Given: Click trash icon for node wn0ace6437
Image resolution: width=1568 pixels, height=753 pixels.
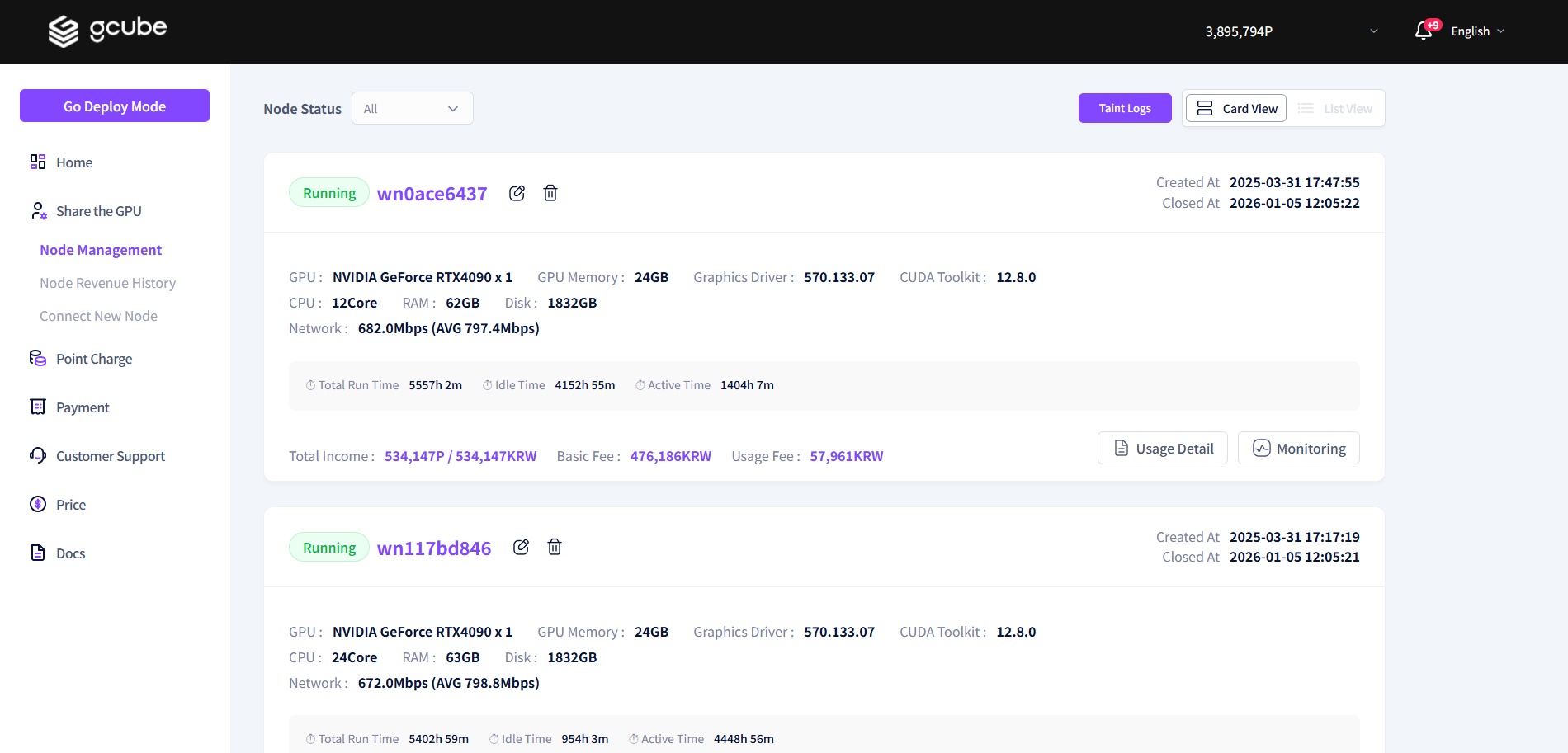Looking at the screenshot, I should tap(550, 193).
